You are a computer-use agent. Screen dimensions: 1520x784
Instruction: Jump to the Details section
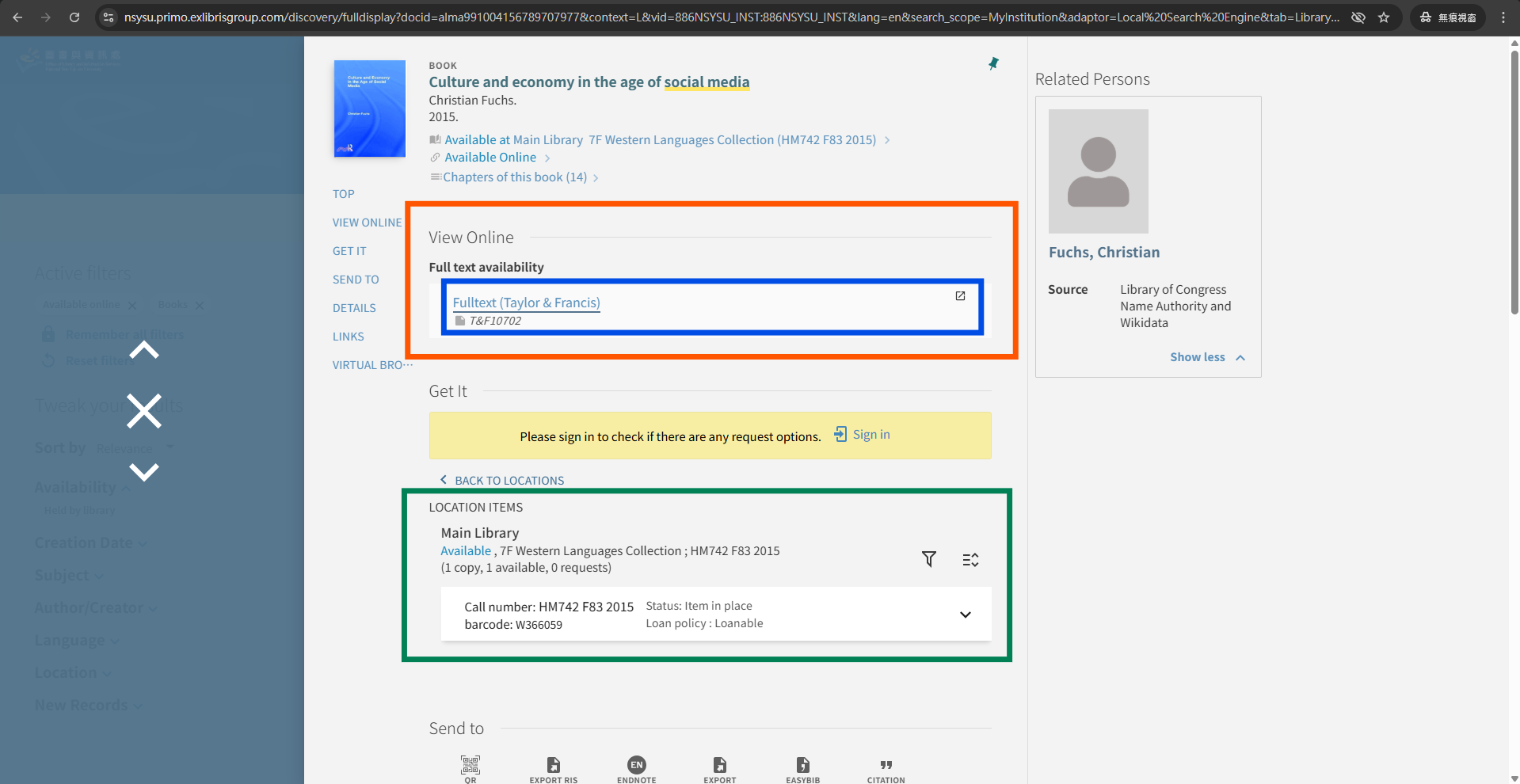point(354,308)
